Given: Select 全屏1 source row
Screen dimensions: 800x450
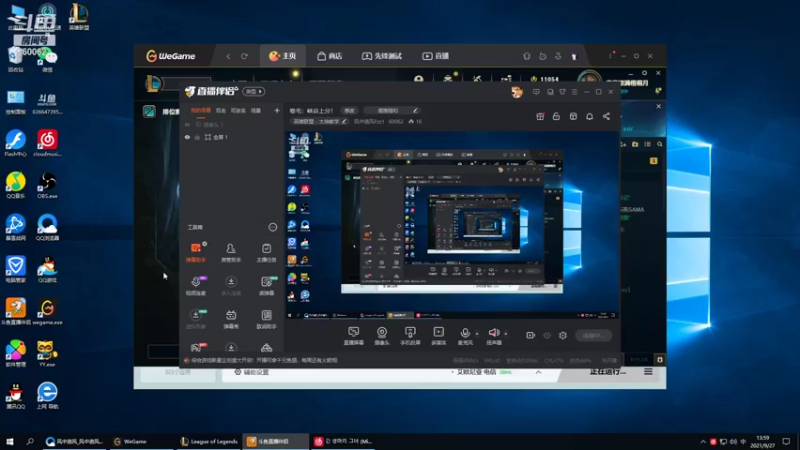Looking at the screenshot, I should (233, 137).
